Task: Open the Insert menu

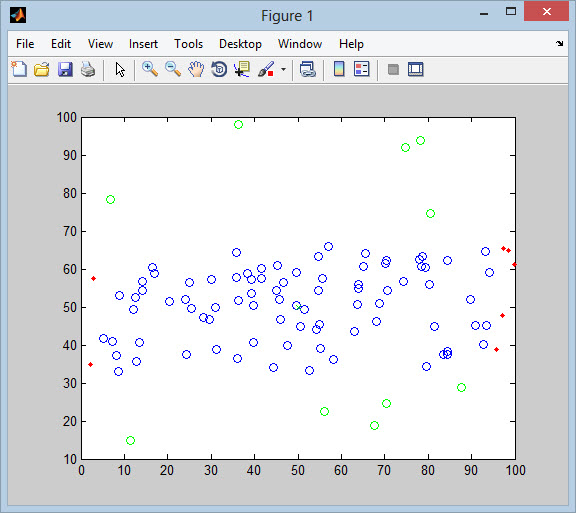Action: [143, 44]
